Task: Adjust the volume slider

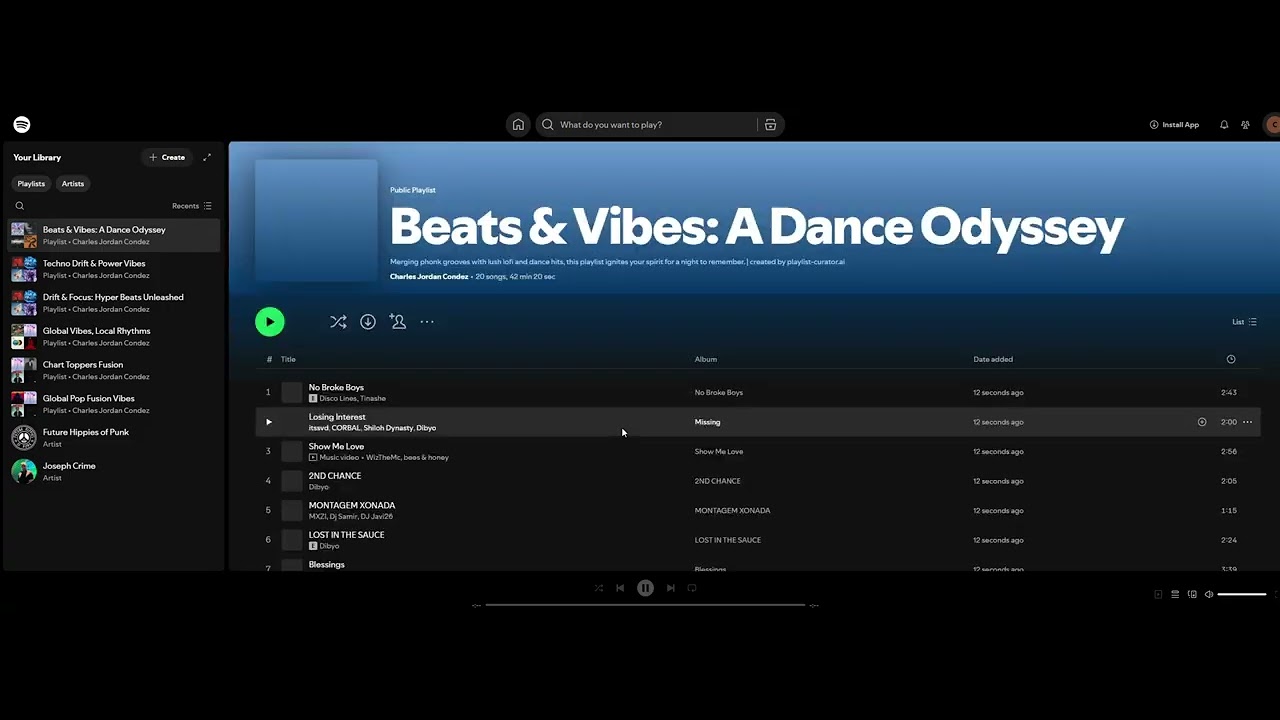Action: click(1242, 594)
